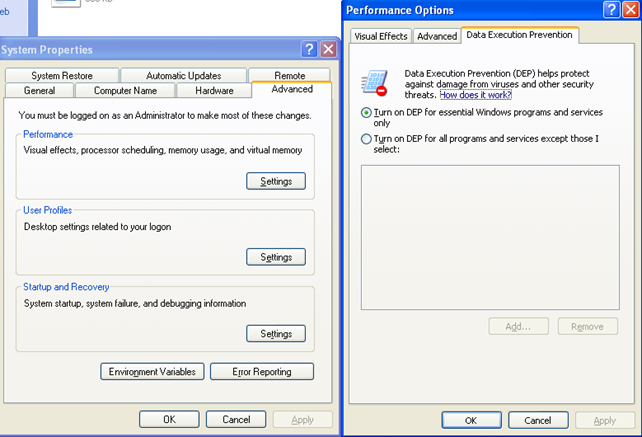Go to the Remote tab
Image resolution: width=642 pixels, height=437 pixels.
click(x=289, y=75)
